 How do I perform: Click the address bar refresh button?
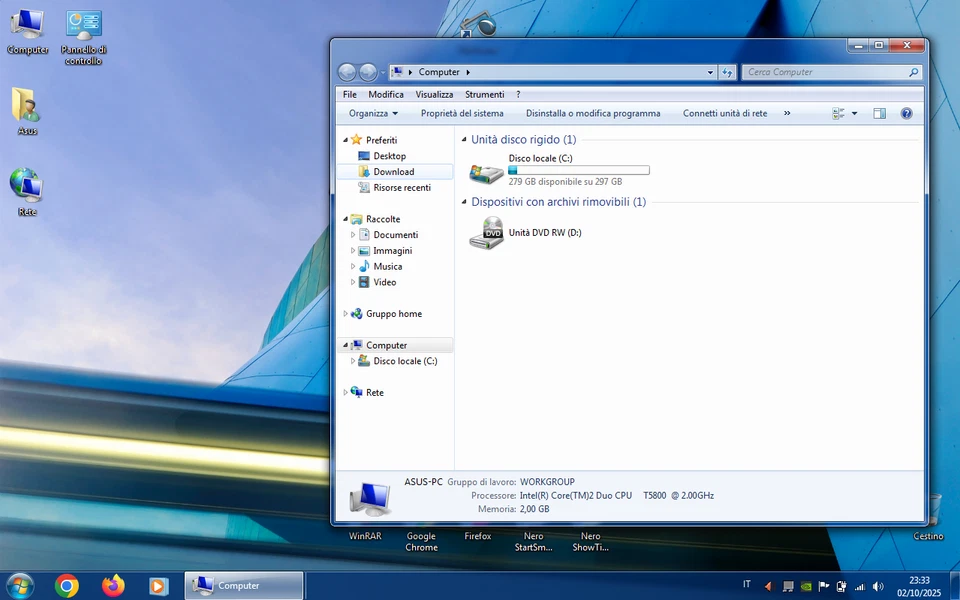coord(728,72)
